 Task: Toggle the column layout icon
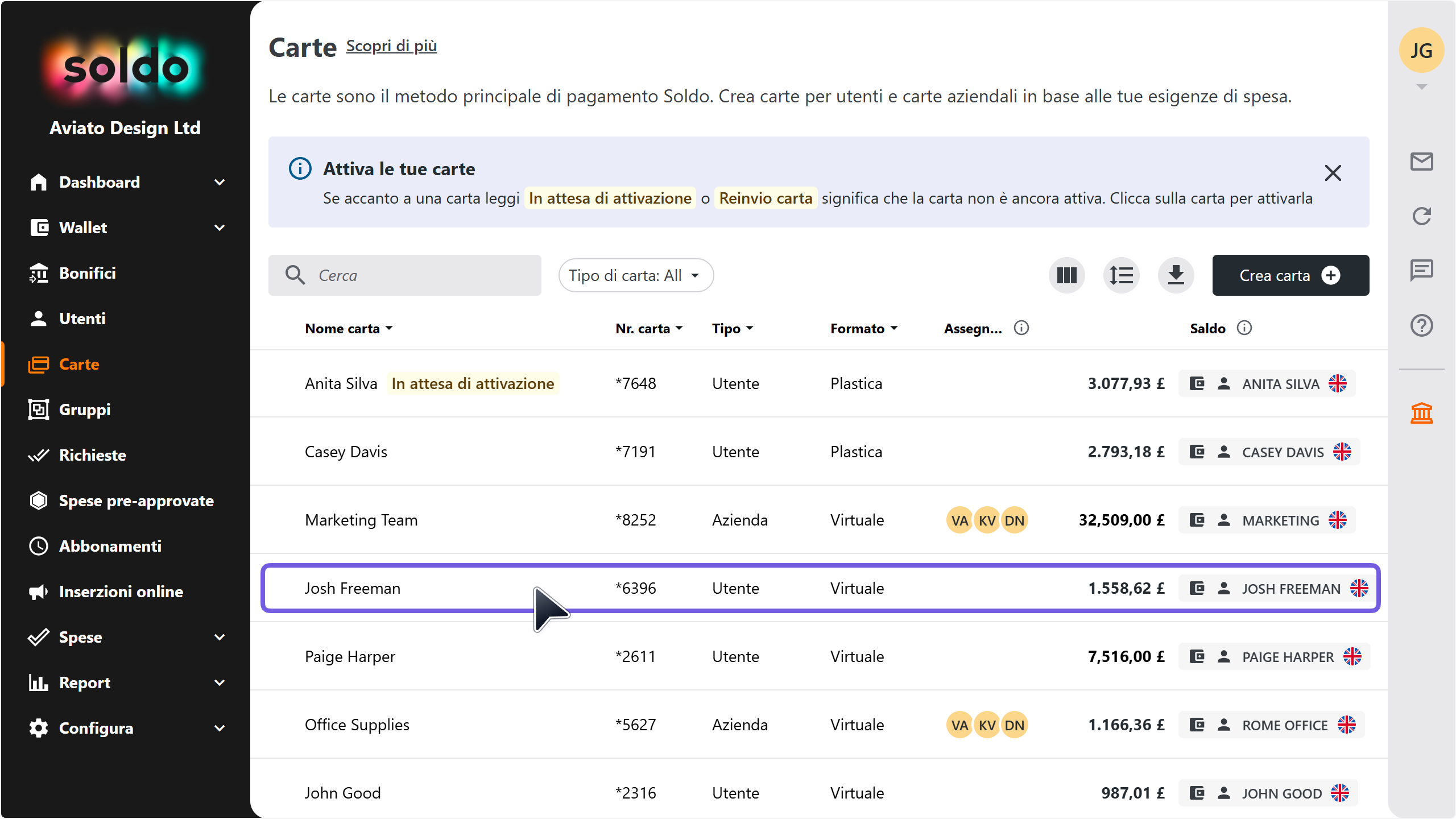[1066, 276]
